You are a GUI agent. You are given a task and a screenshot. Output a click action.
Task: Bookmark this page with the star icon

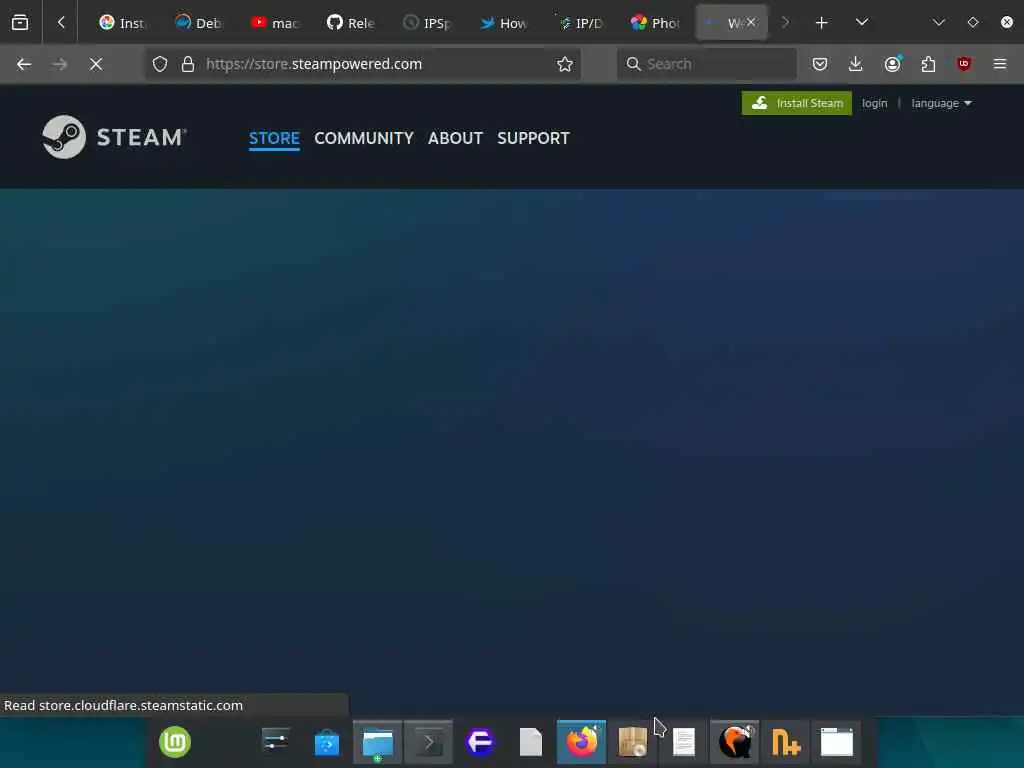(x=565, y=64)
